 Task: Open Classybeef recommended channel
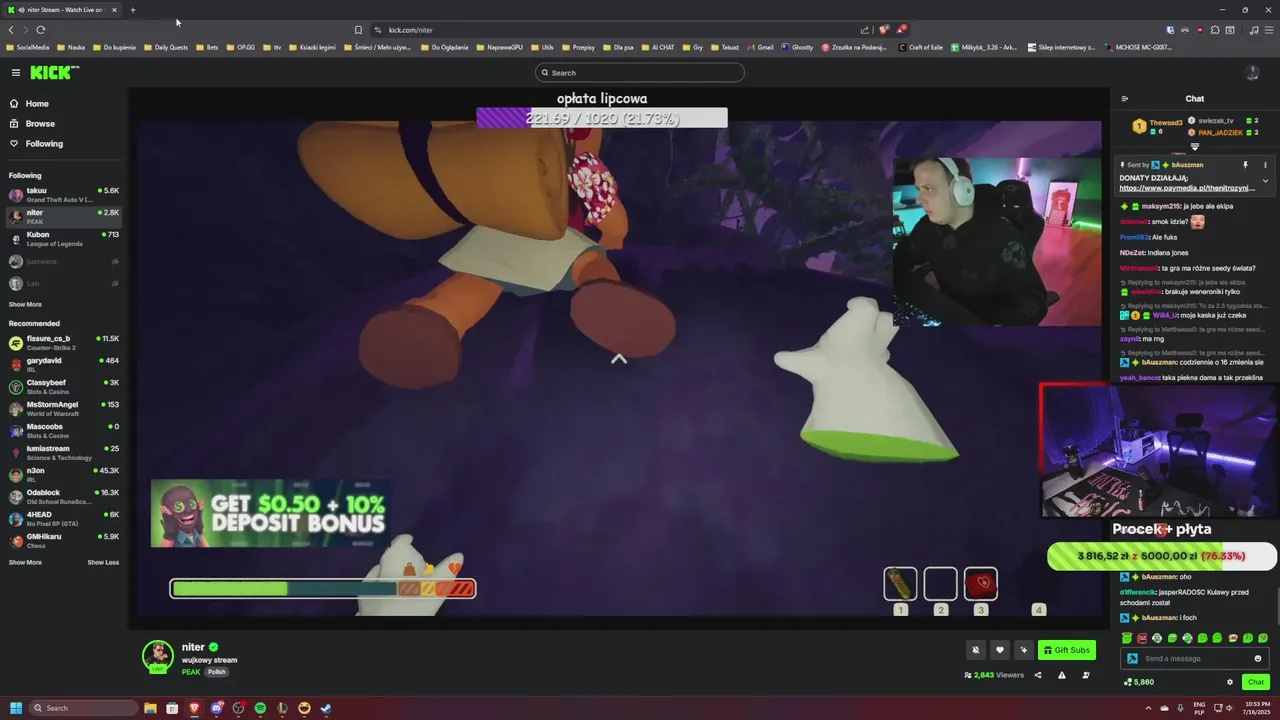pyautogui.click(x=64, y=386)
